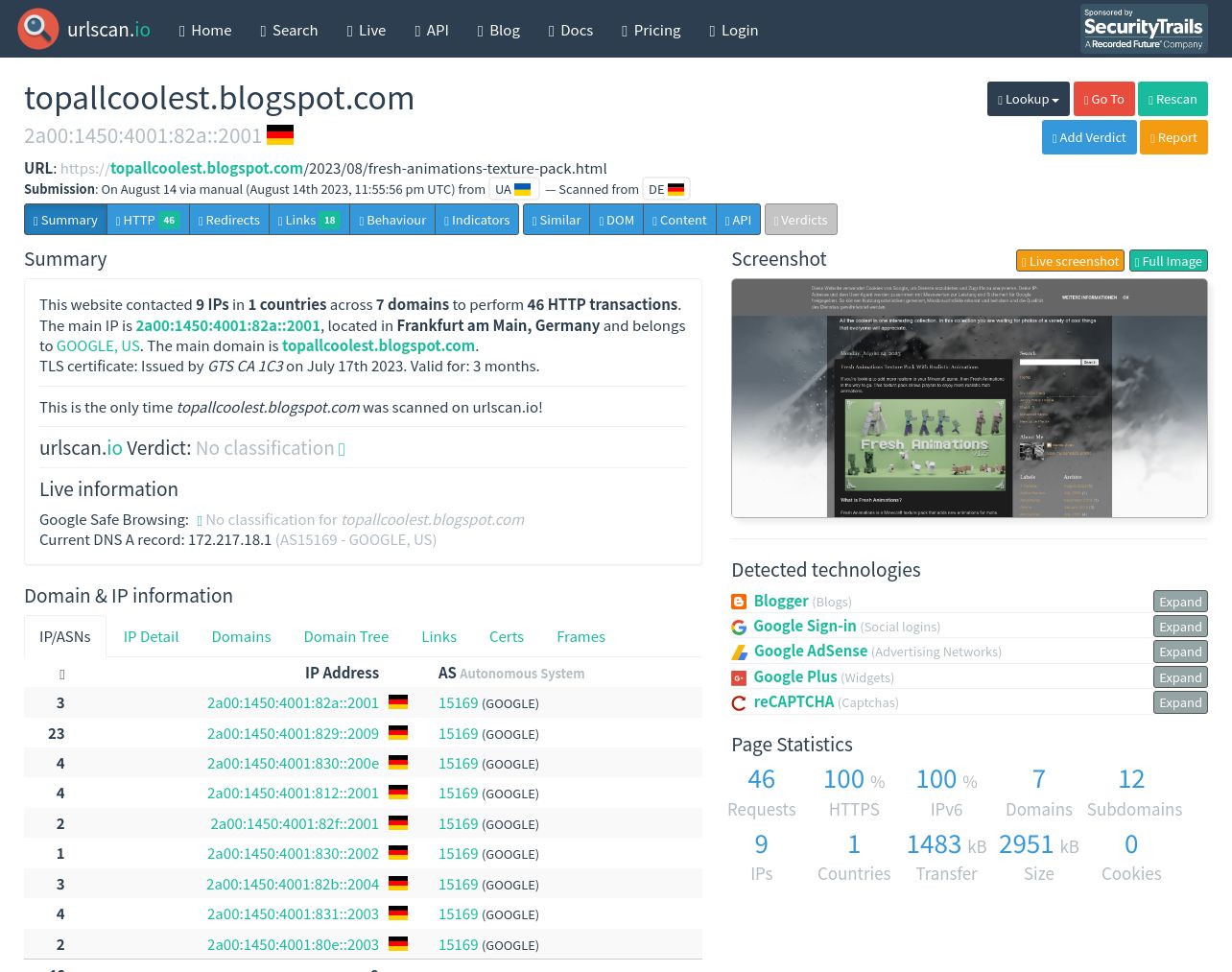Select the Domain Tree tab
1232x972 pixels.
click(346, 636)
